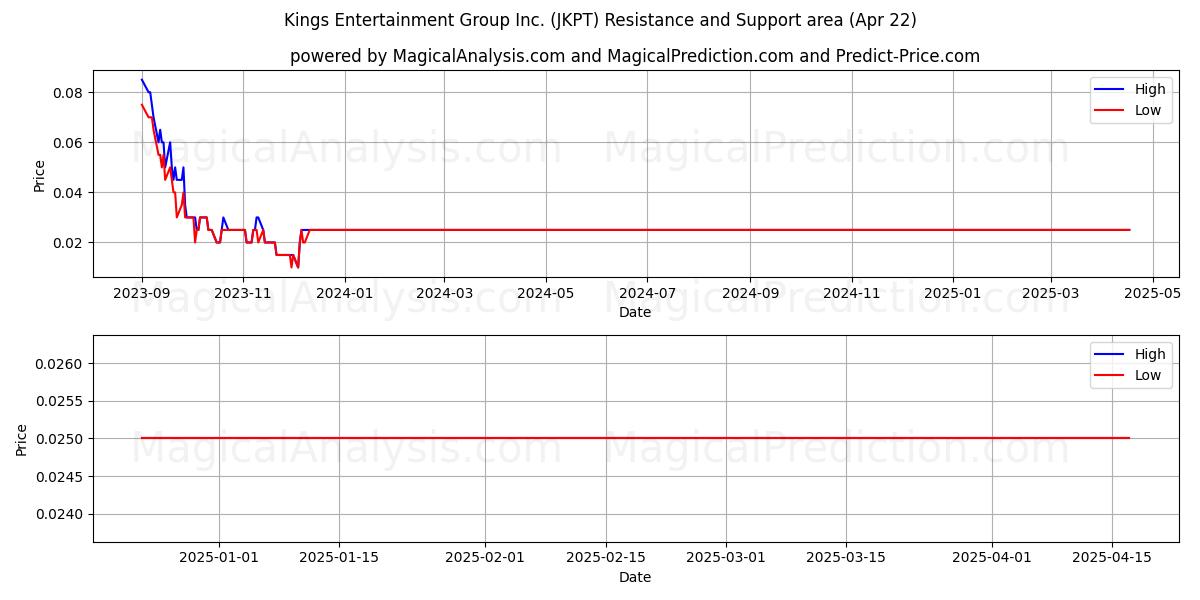
Task: Click the 2025-03-01 date tick label
Action: (x=725, y=558)
